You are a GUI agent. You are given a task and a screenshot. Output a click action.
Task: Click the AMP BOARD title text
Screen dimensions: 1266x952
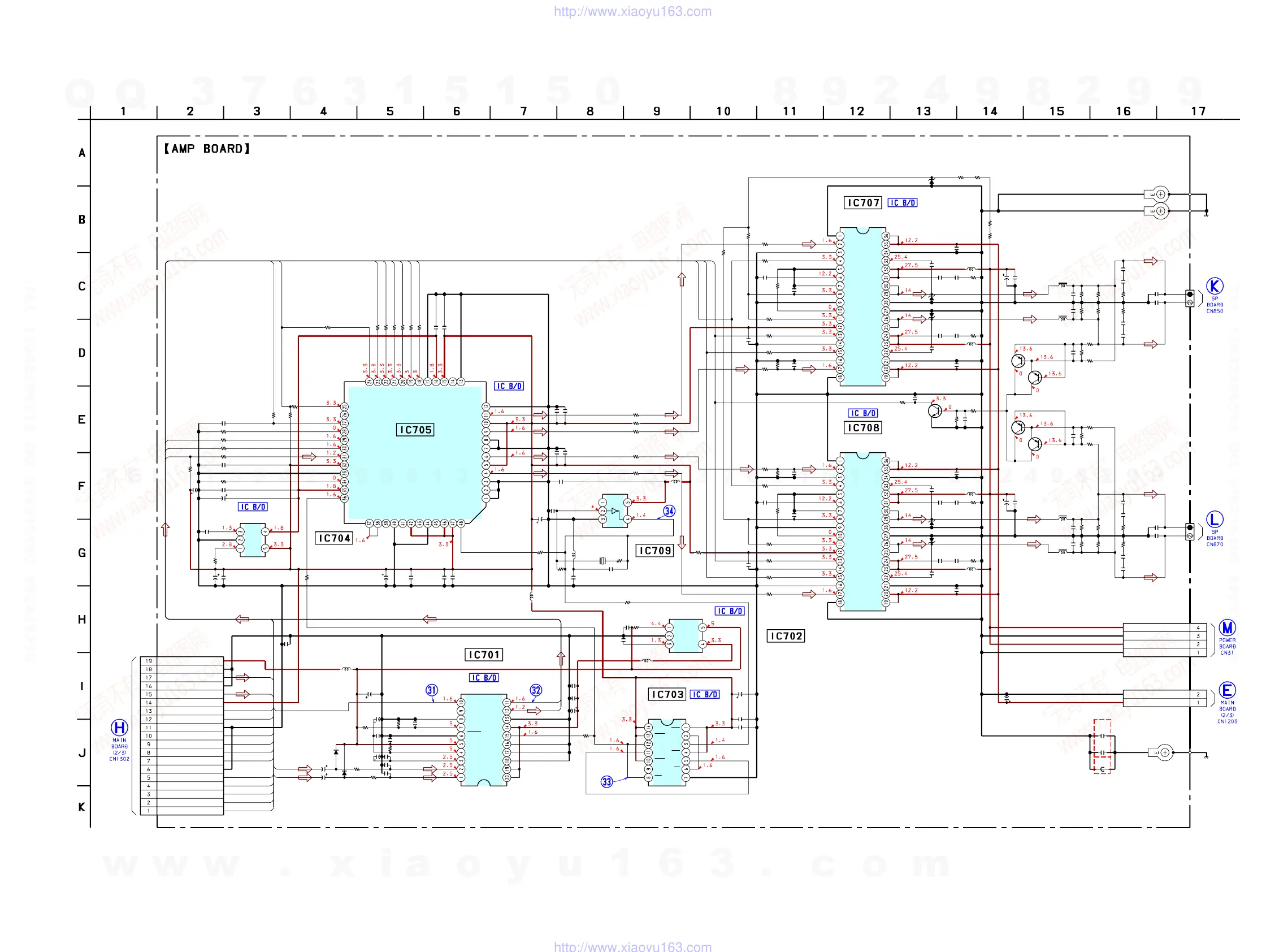(207, 149)
